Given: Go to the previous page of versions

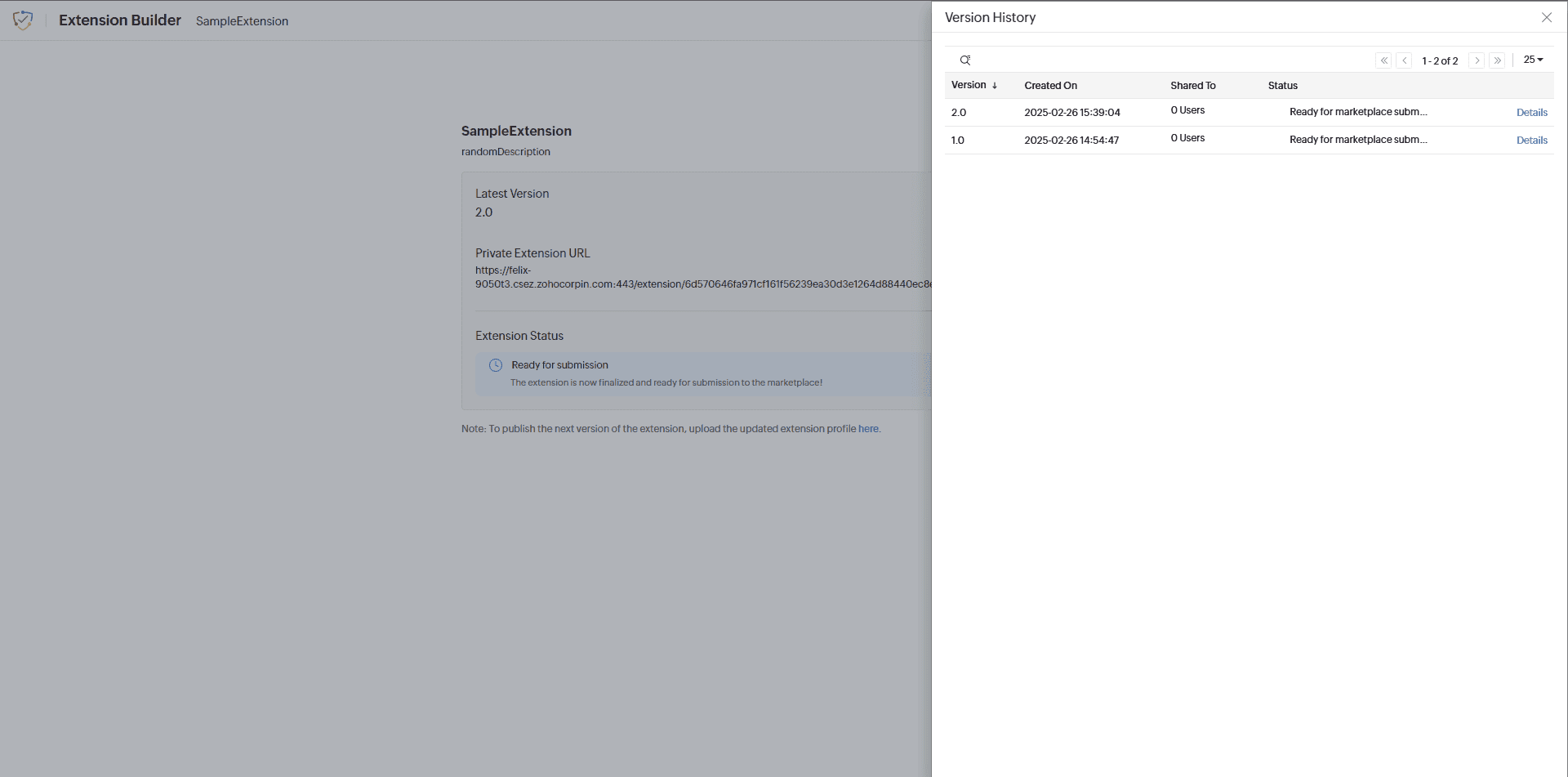Looking at the screenshot, I should 1405,60.
